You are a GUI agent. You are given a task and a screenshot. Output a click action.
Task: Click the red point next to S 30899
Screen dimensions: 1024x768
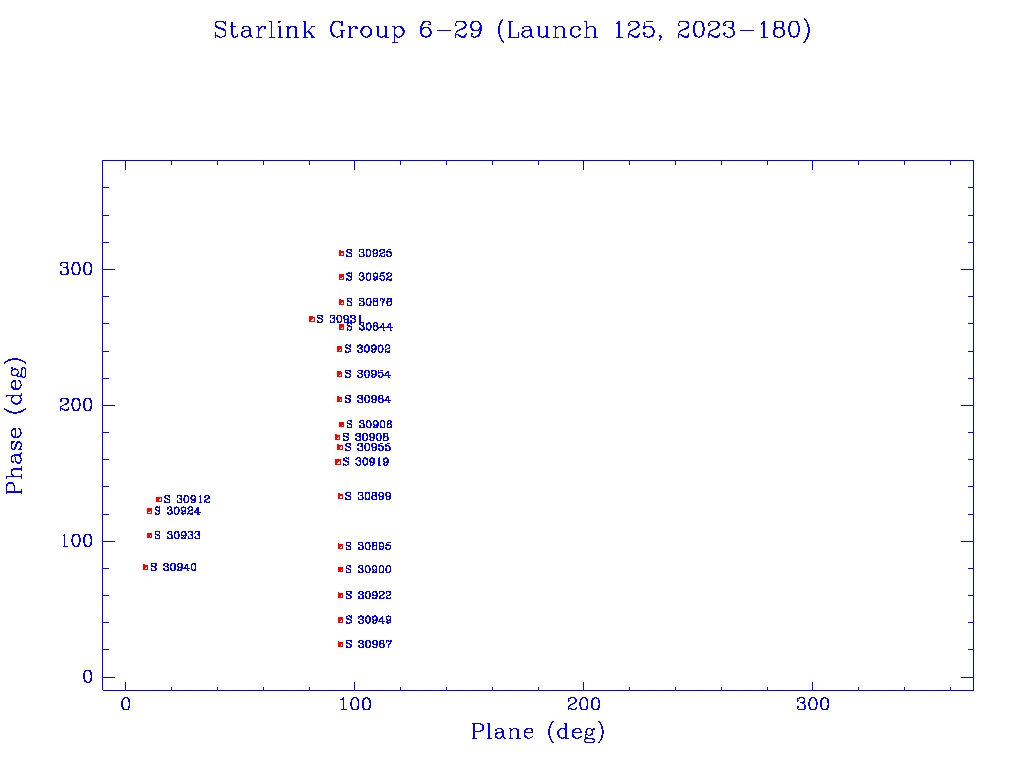pos(340,496)
